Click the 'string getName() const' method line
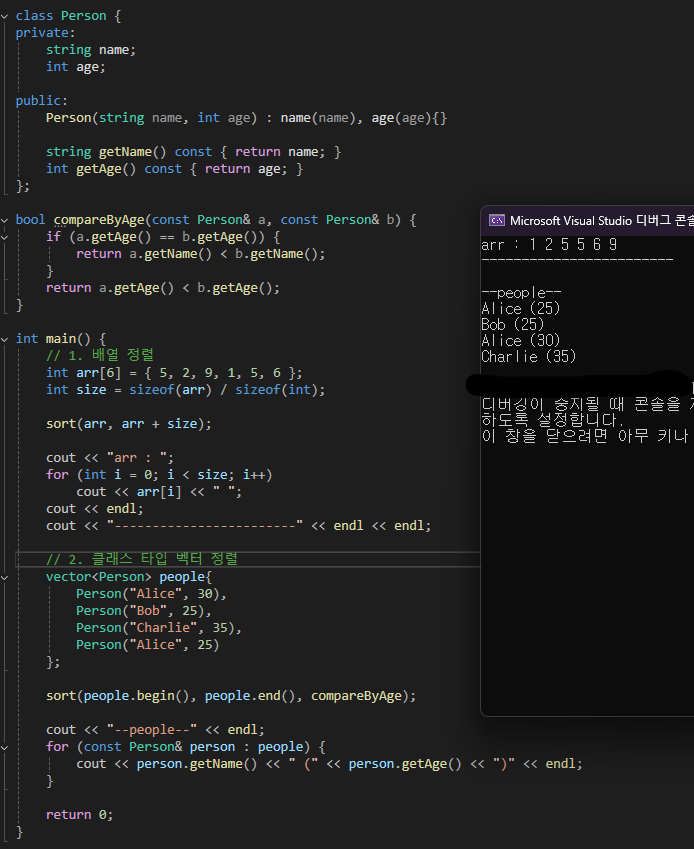 (x=193, y=152)
